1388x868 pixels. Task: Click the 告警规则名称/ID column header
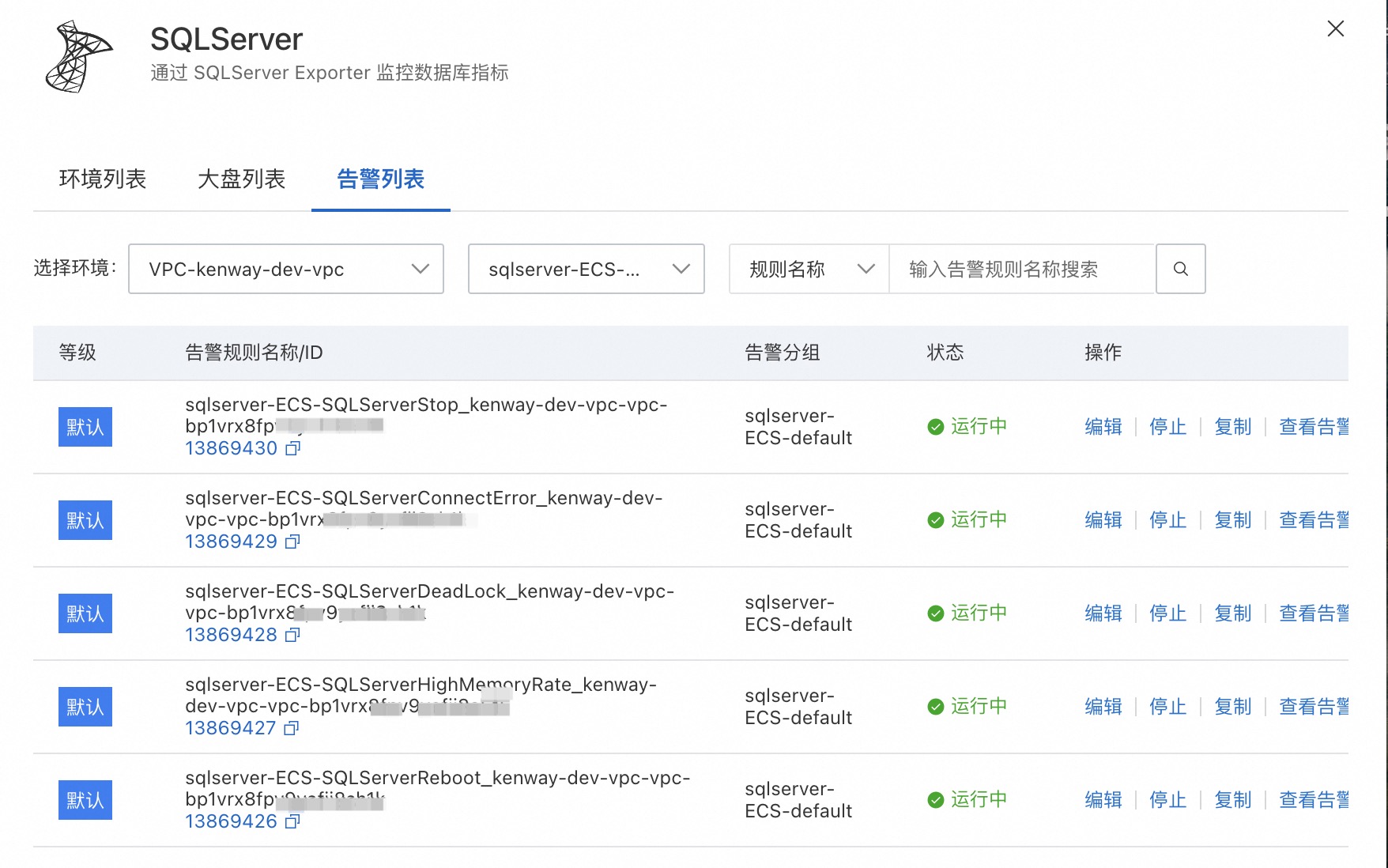click(x=254, y=353)
